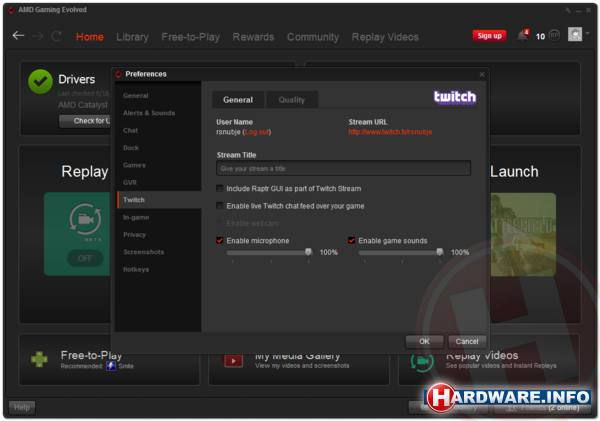Select Alerts & Sounds preferences
The width and height of the screenshot is (600, 421).
pos(159,113)
